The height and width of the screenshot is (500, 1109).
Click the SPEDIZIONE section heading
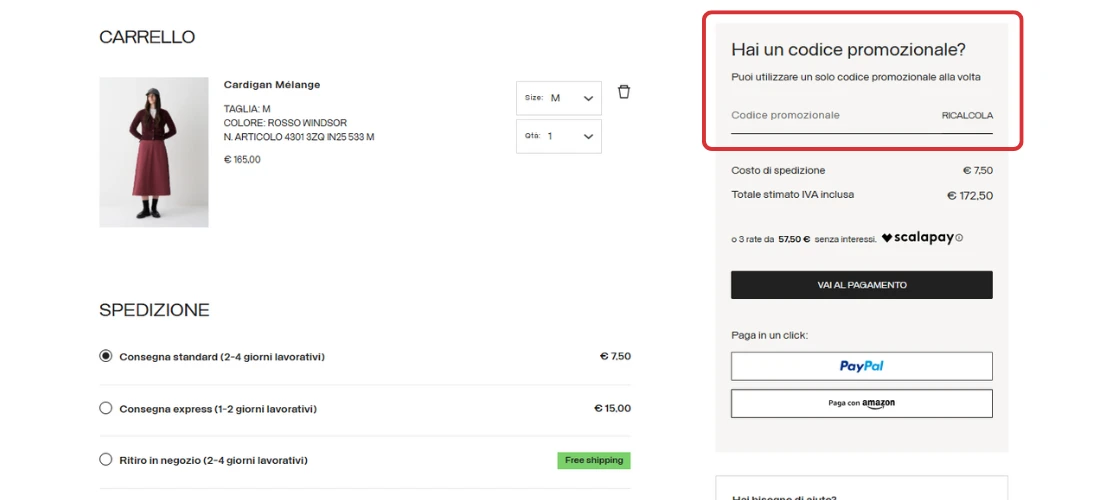coord(154,310)
